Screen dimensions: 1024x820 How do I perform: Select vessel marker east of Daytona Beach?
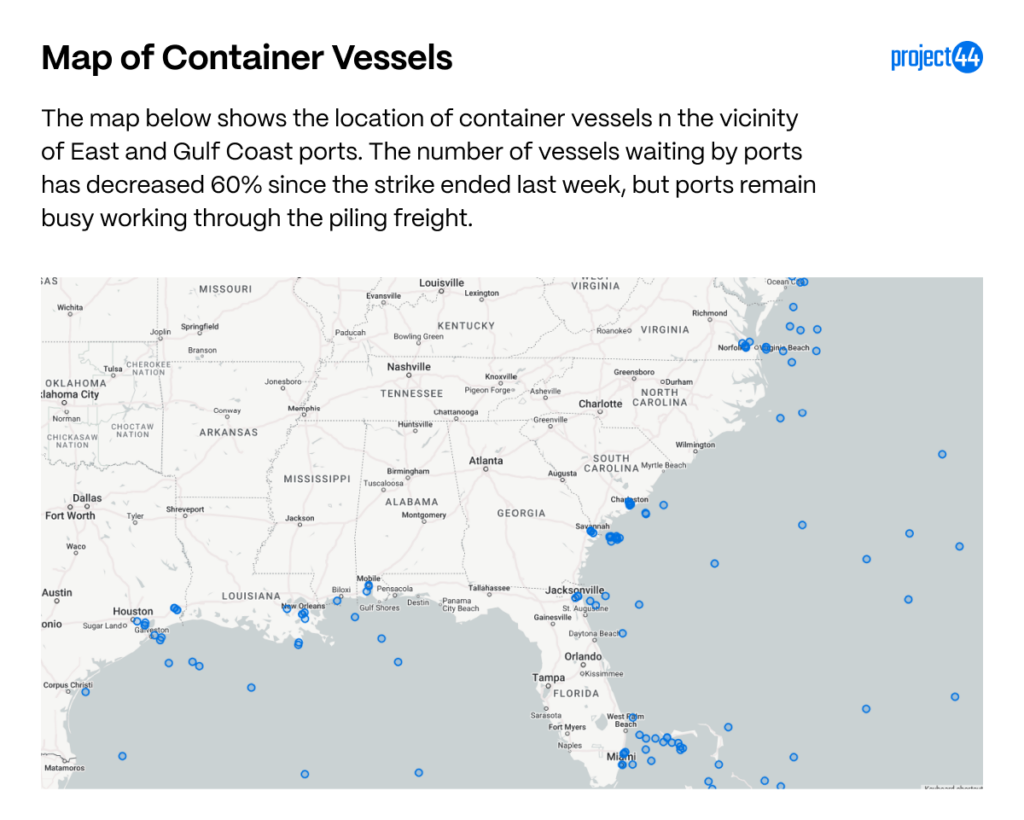point(622,633)
